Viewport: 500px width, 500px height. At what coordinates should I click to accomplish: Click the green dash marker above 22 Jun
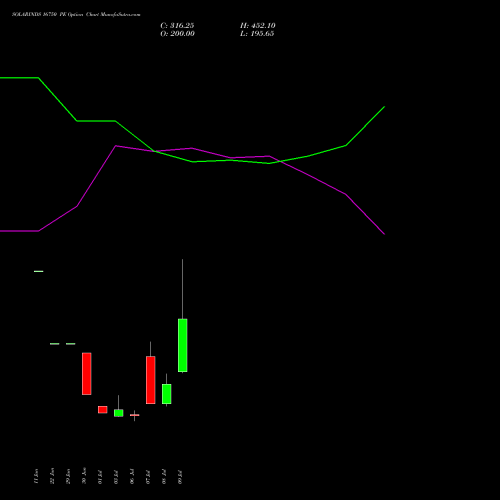tap(55, 344)
